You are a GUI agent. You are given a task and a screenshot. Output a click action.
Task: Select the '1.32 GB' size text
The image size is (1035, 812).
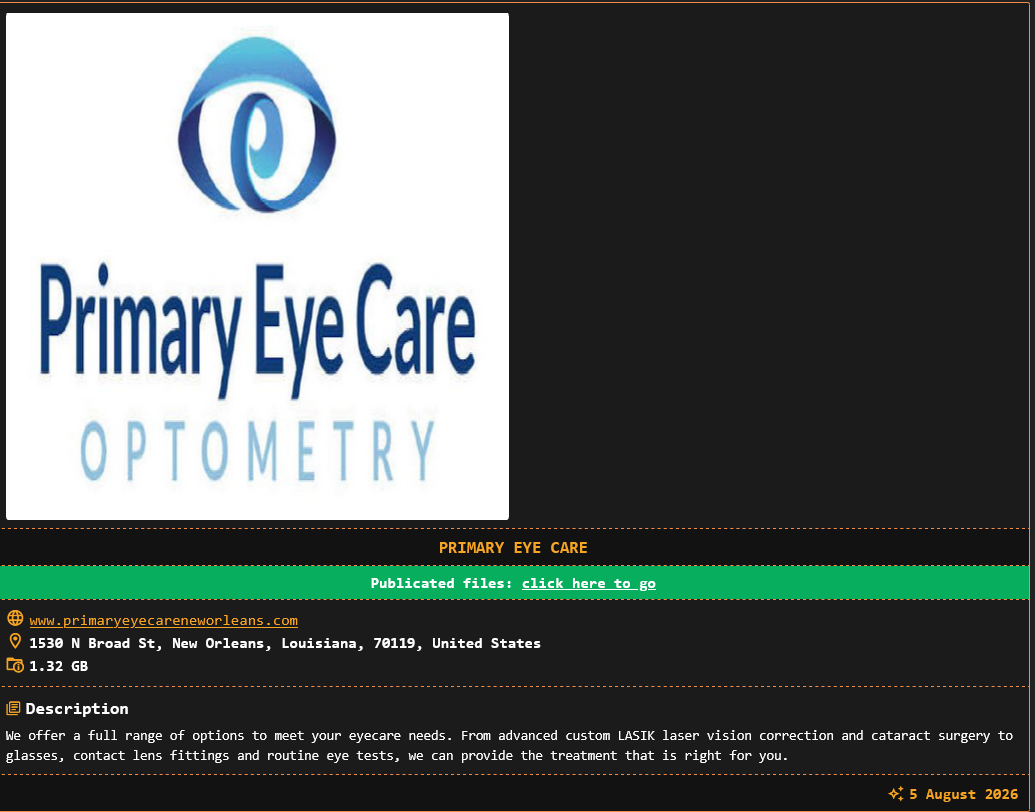pos(58,666)
